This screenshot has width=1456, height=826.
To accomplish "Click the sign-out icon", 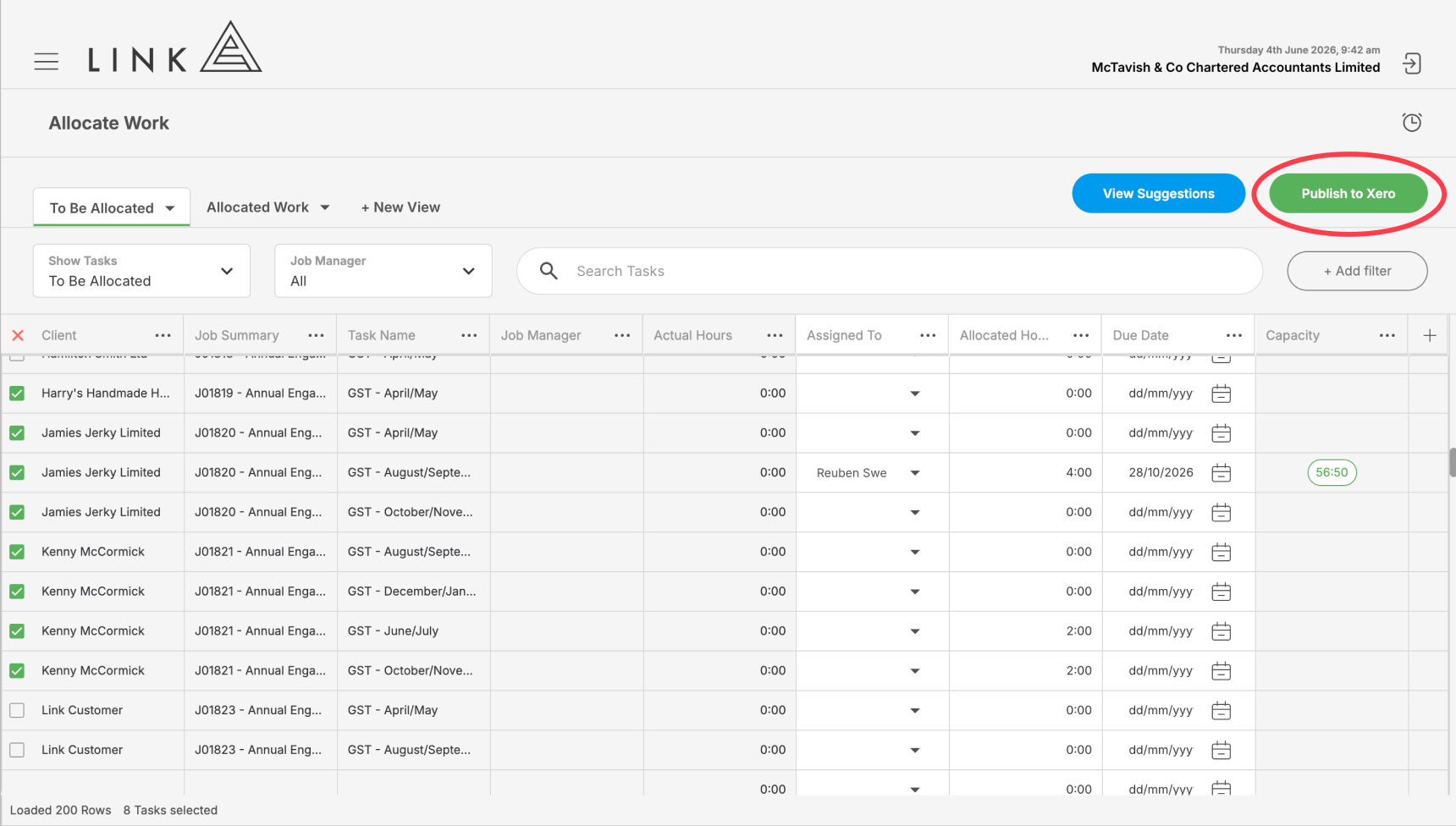I will tap(1411, 63).
